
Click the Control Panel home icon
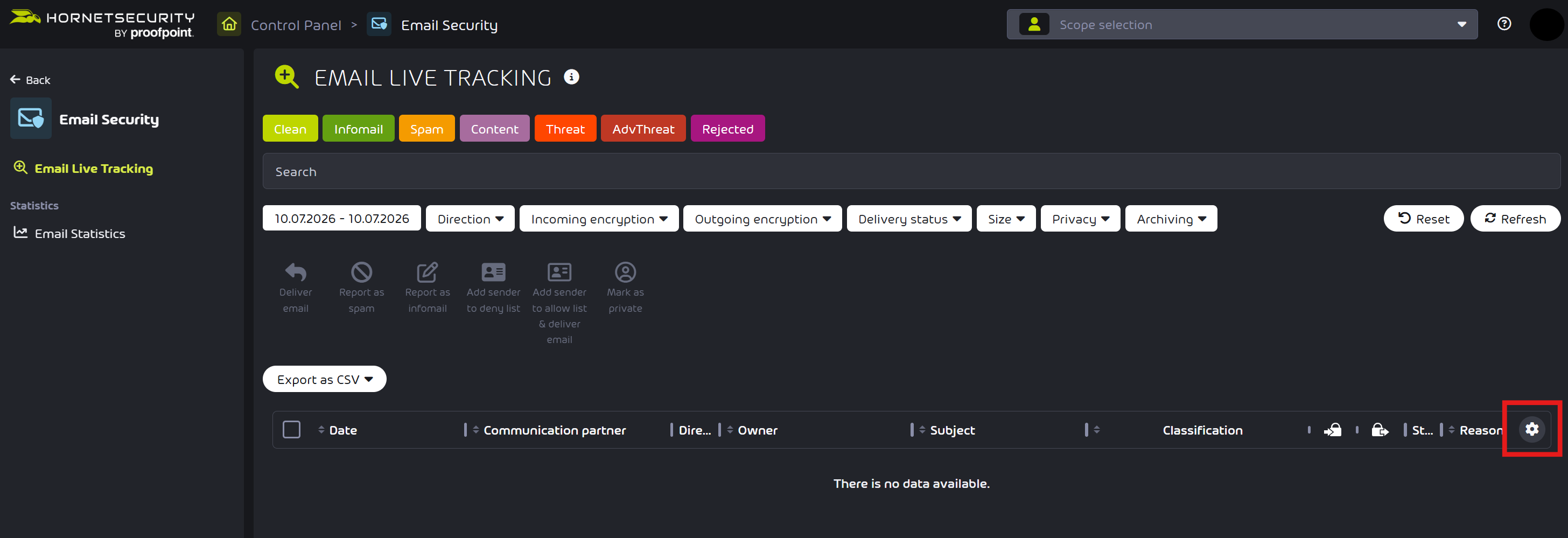point(229,24)
